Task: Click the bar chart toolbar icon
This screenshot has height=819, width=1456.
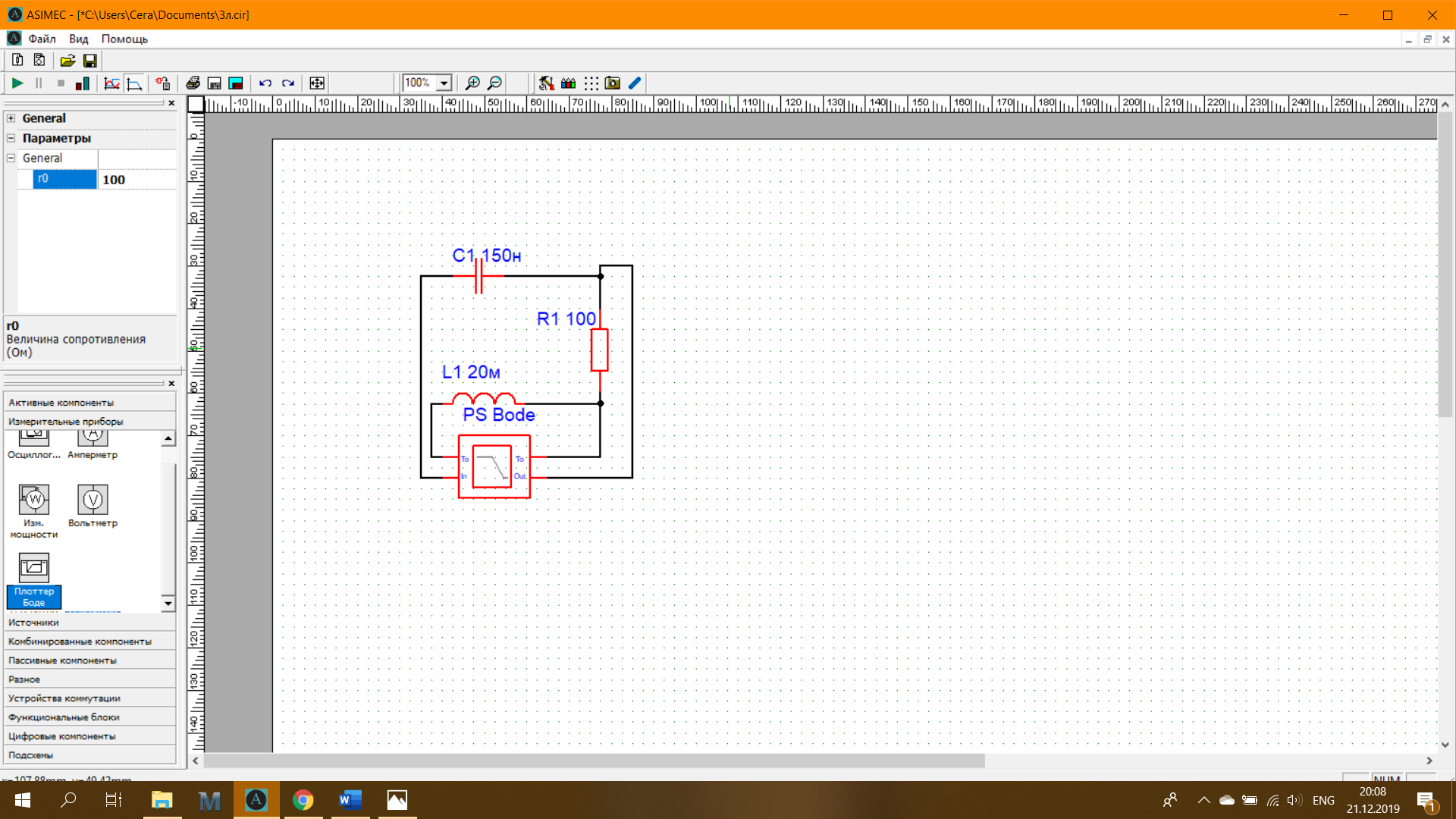Action: 83,83
